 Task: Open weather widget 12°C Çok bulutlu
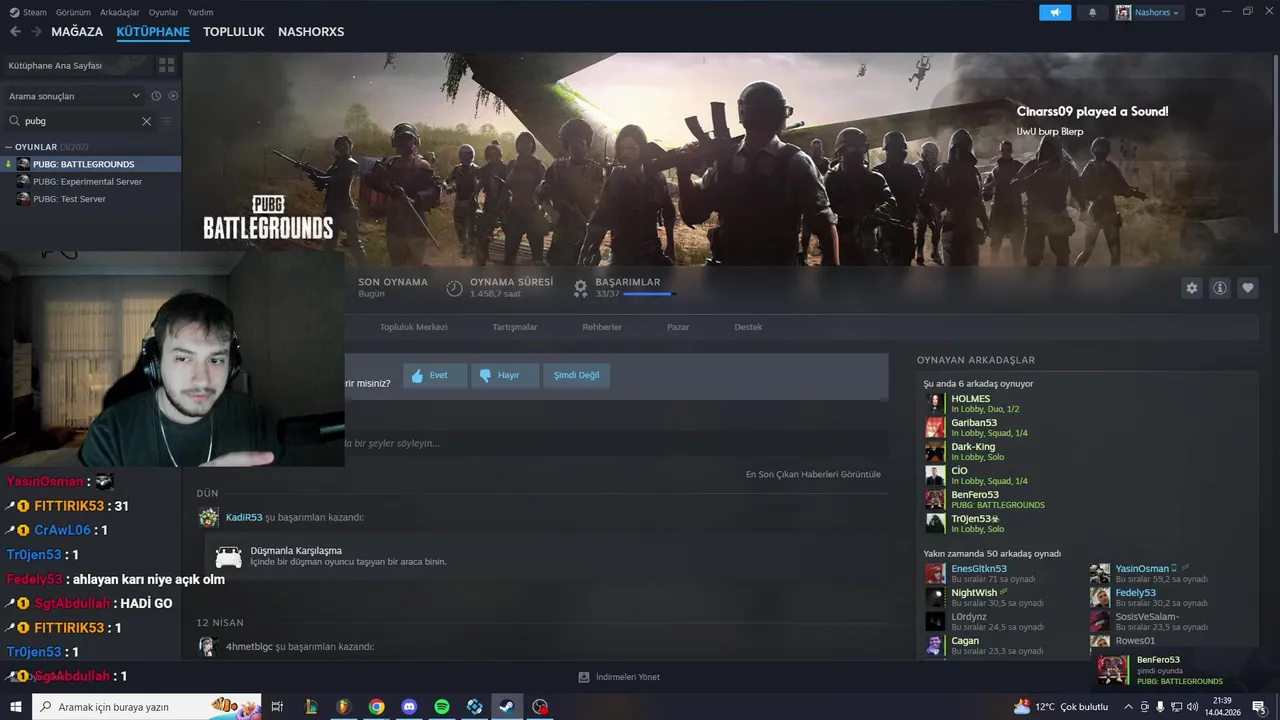1059,706
